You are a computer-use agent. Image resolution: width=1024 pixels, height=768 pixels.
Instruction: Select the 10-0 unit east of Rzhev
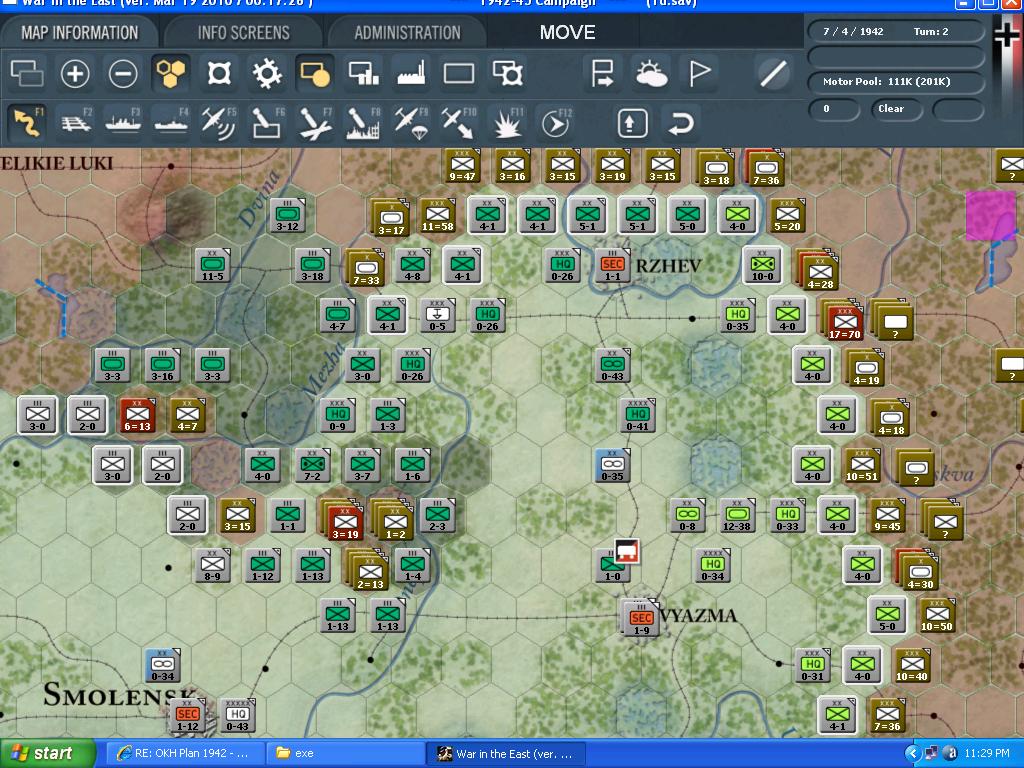[762, 264]
